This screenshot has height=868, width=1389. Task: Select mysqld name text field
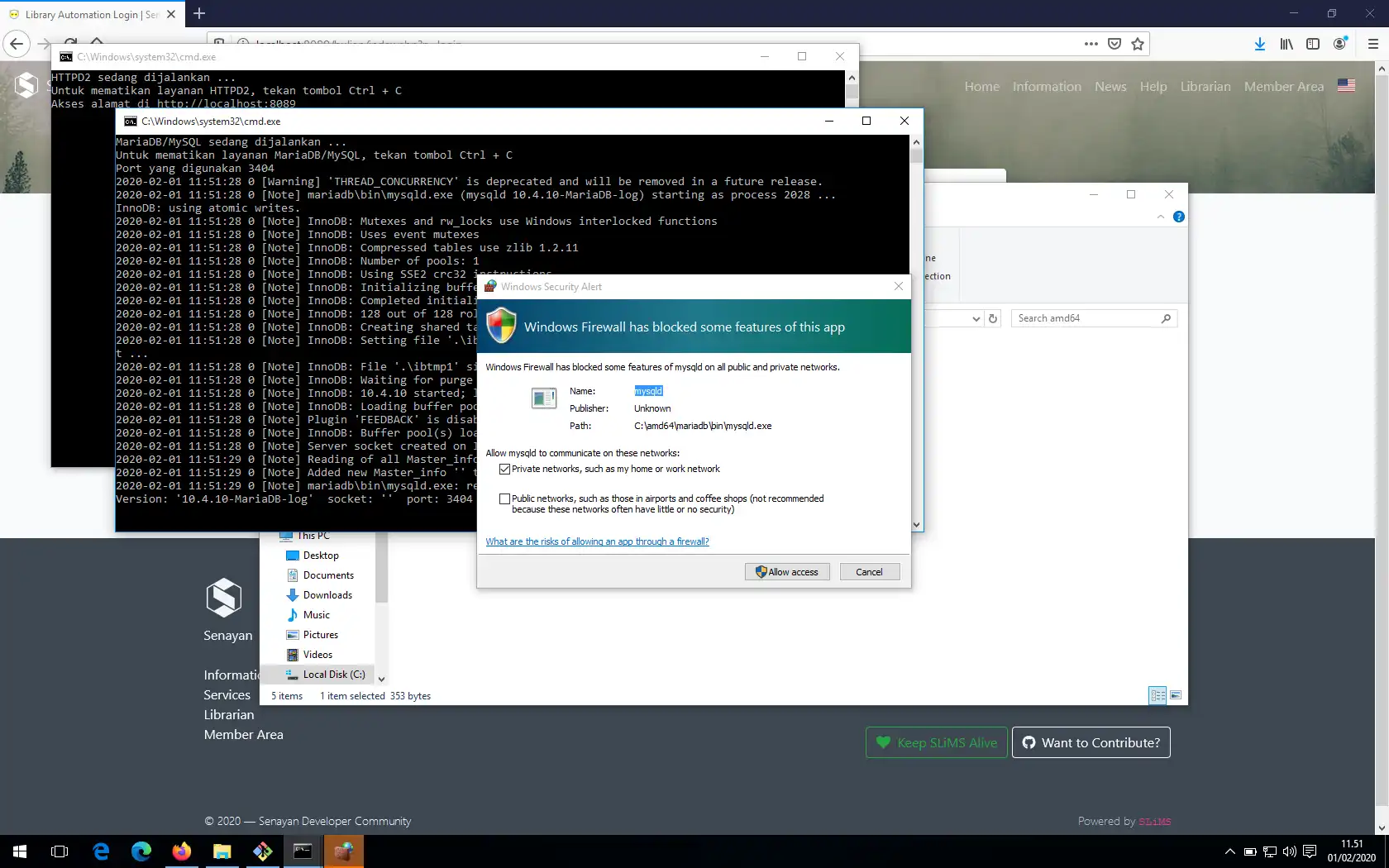(648, 391)
